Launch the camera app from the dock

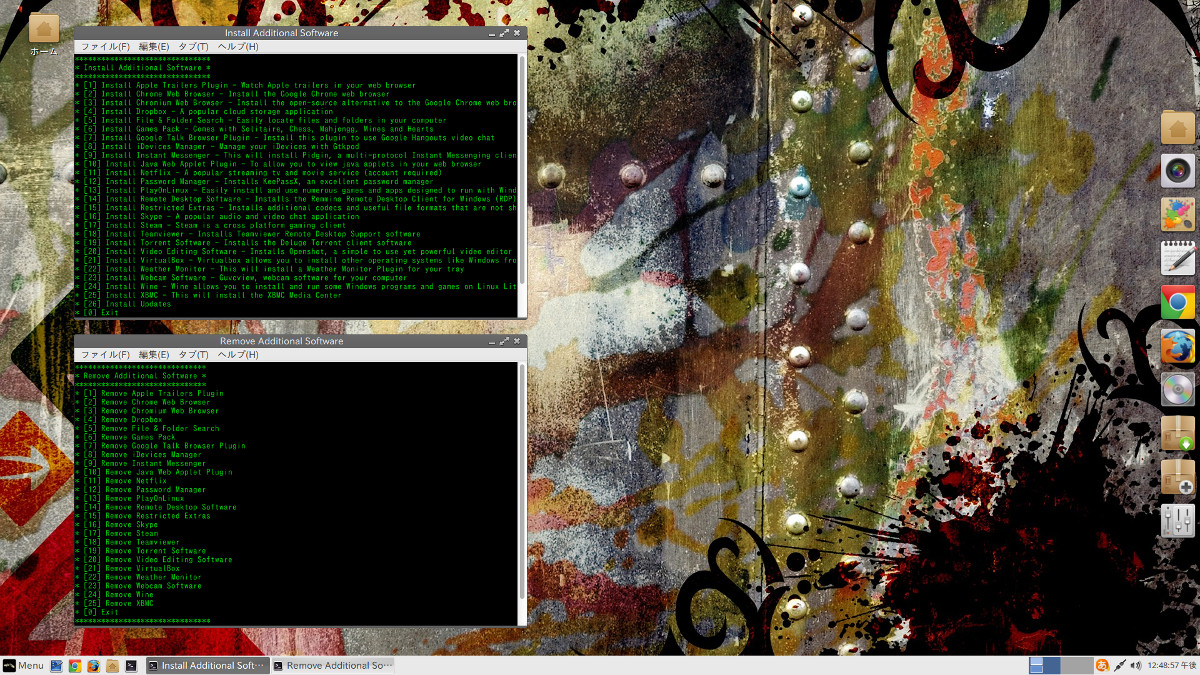tap(1178, 171)
